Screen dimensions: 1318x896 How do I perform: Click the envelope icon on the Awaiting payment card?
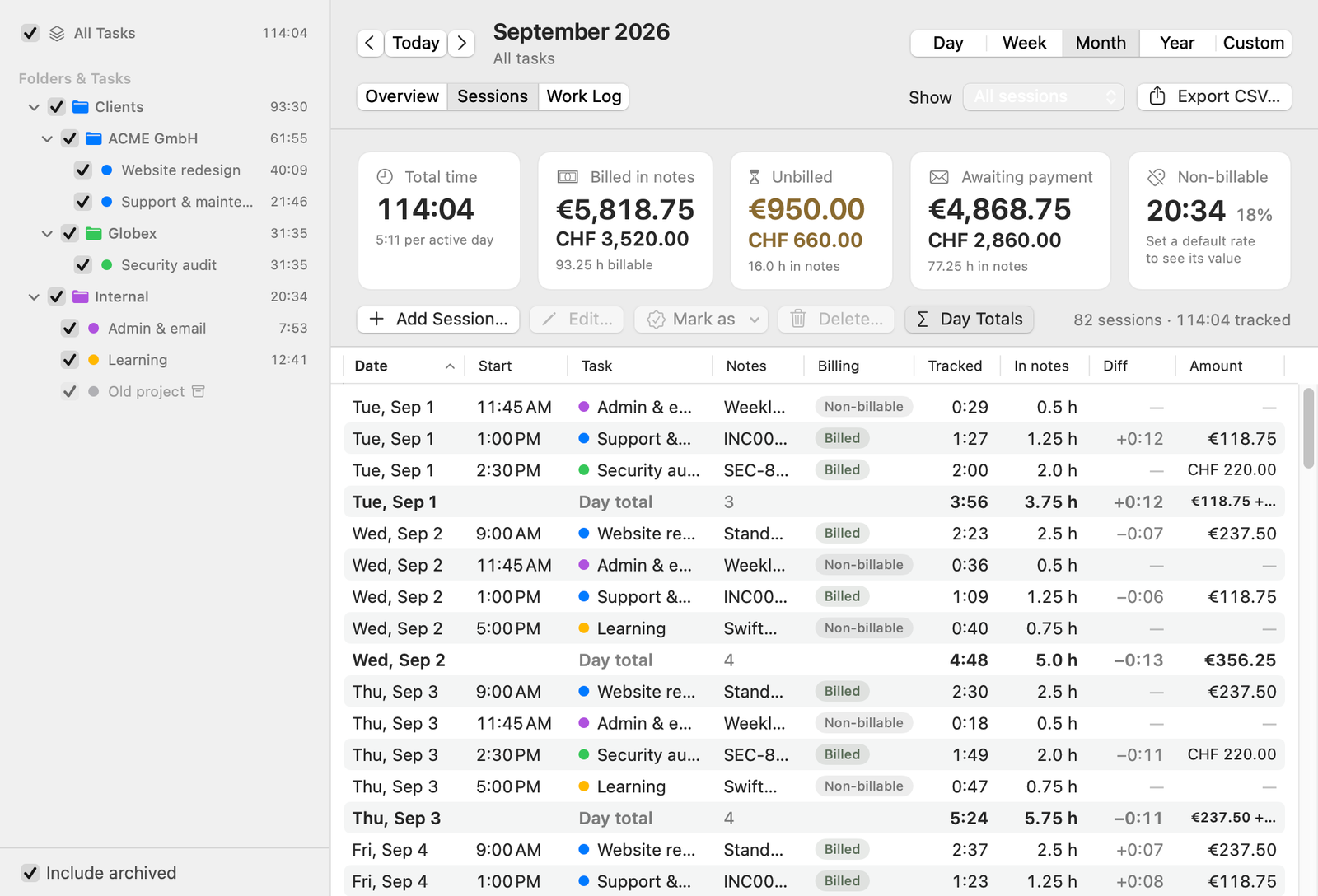939,177
